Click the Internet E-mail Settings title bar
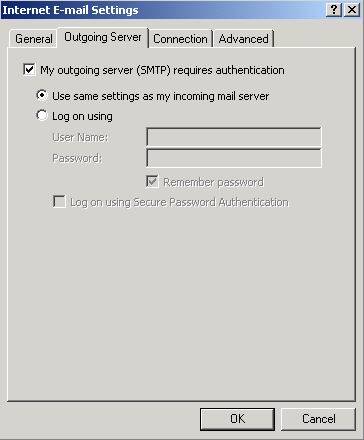 pyautogui.click(x=163, y=10)
